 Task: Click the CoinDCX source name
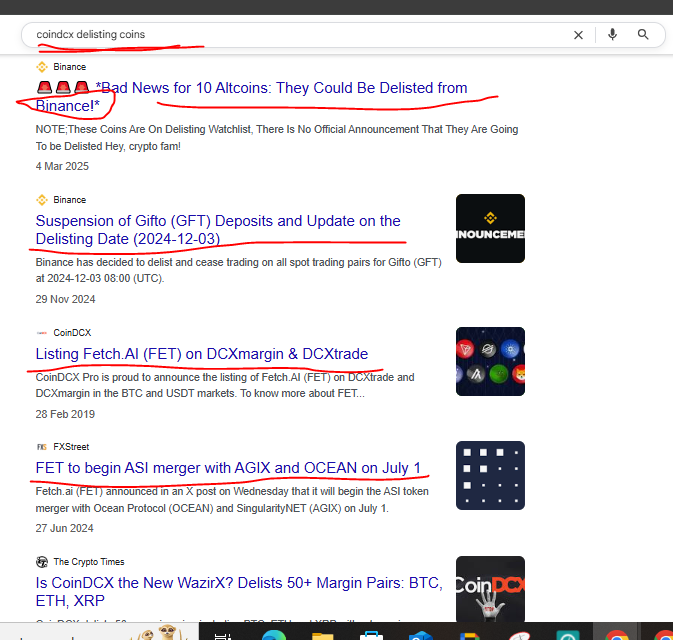[72, 333]
